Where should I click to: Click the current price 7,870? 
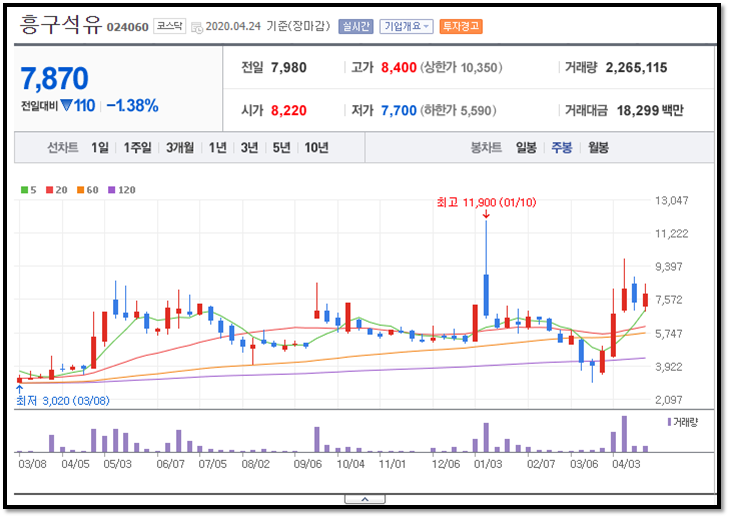tap(54, 78)
